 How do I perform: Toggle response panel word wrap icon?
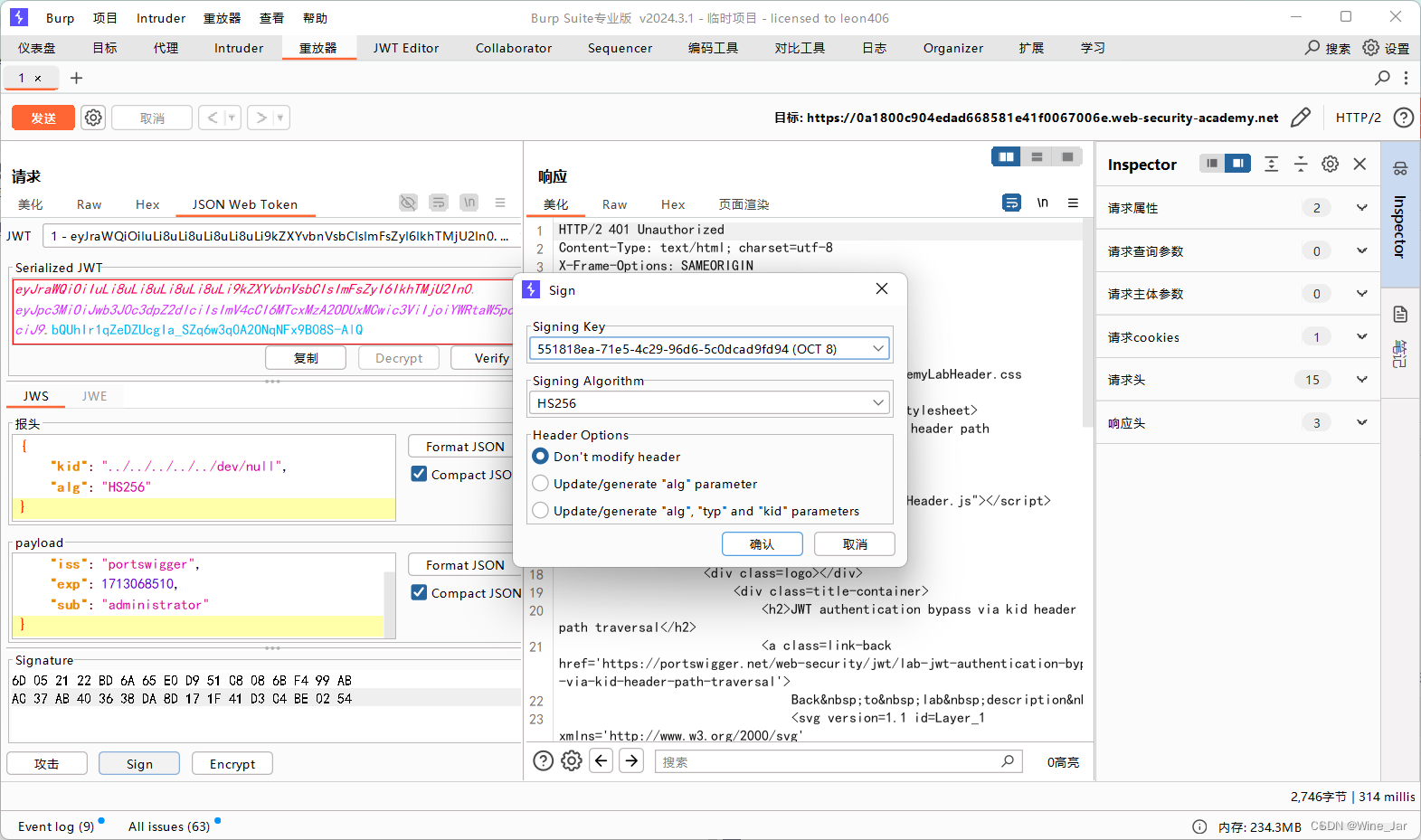(1012, 203)
